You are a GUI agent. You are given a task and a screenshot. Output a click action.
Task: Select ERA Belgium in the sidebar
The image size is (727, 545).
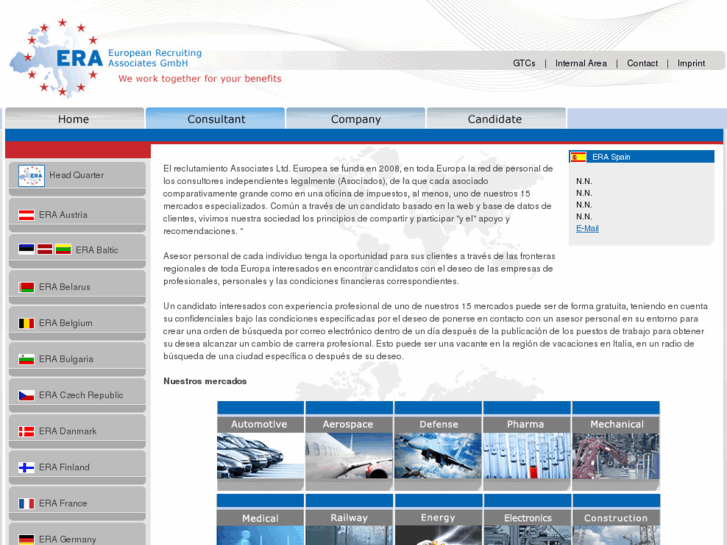[x=77, y=323]
